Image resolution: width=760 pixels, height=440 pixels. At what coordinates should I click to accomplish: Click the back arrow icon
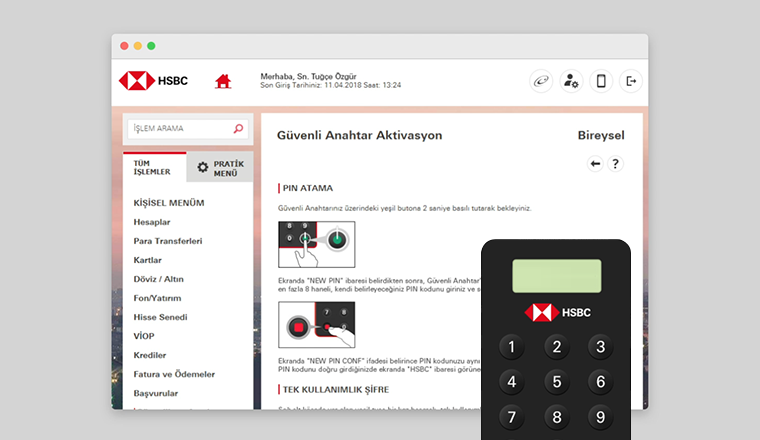(x=595, y=164)
